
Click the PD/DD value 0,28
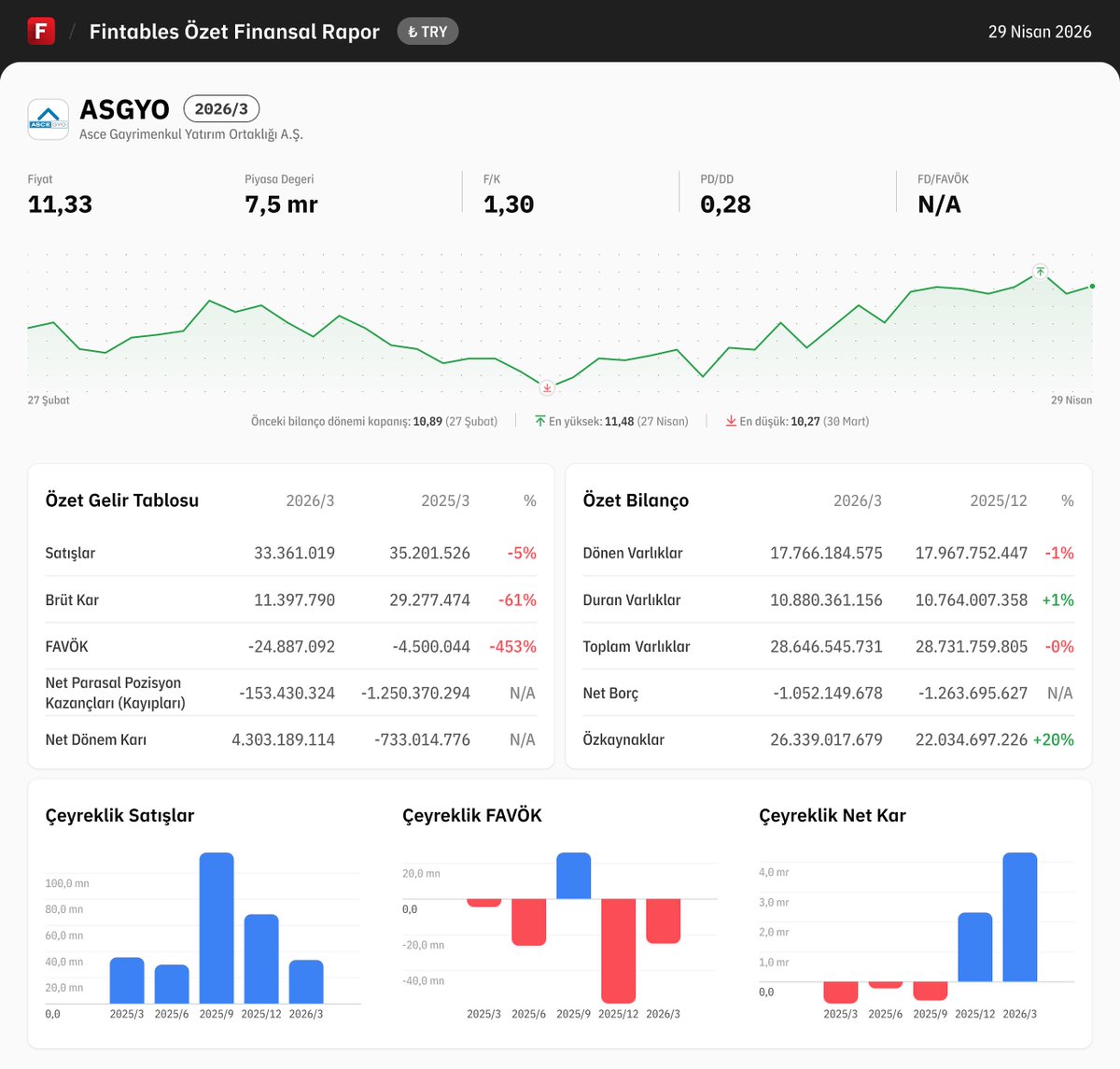[725, 204]
